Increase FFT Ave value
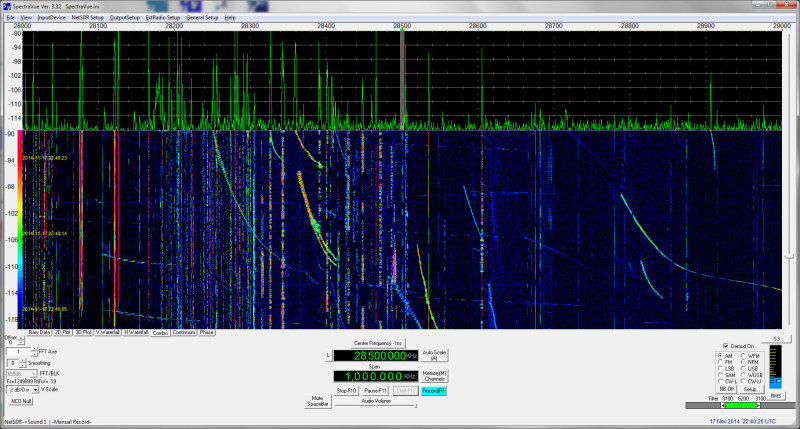Screen dimensions: 800x429 pyautogui.click(x=35, y=349)
